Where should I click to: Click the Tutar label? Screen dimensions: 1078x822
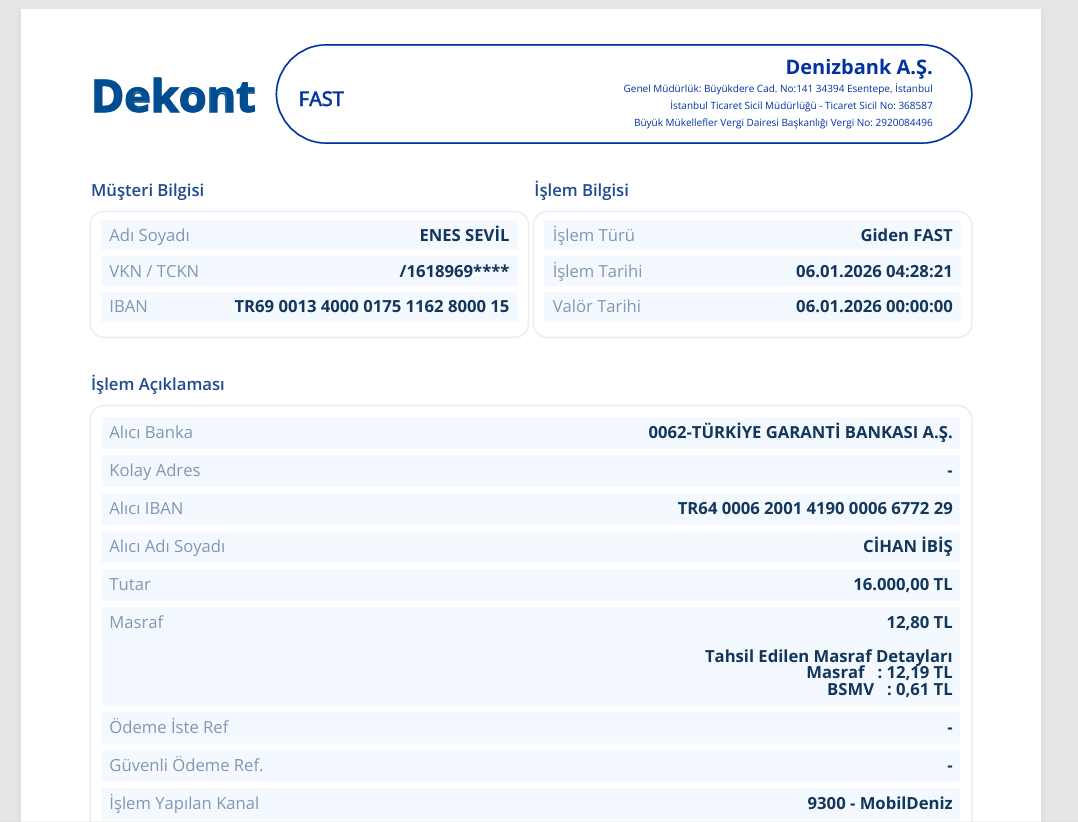point(129,584)
